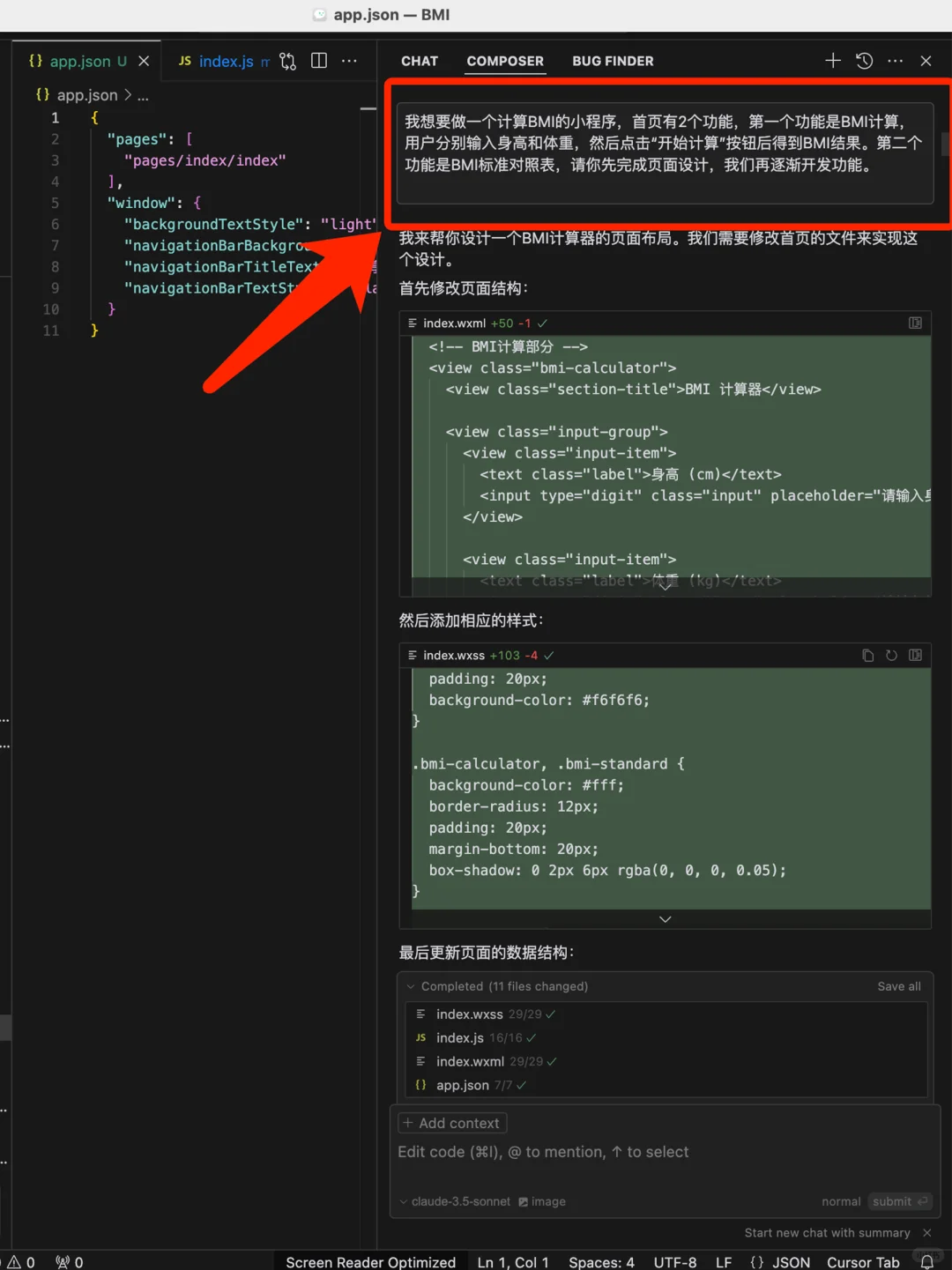Image resolution: width=952 pixels, height=1270 pixels.
Task: Click Save all for changed files
Action: click(899, 986)
